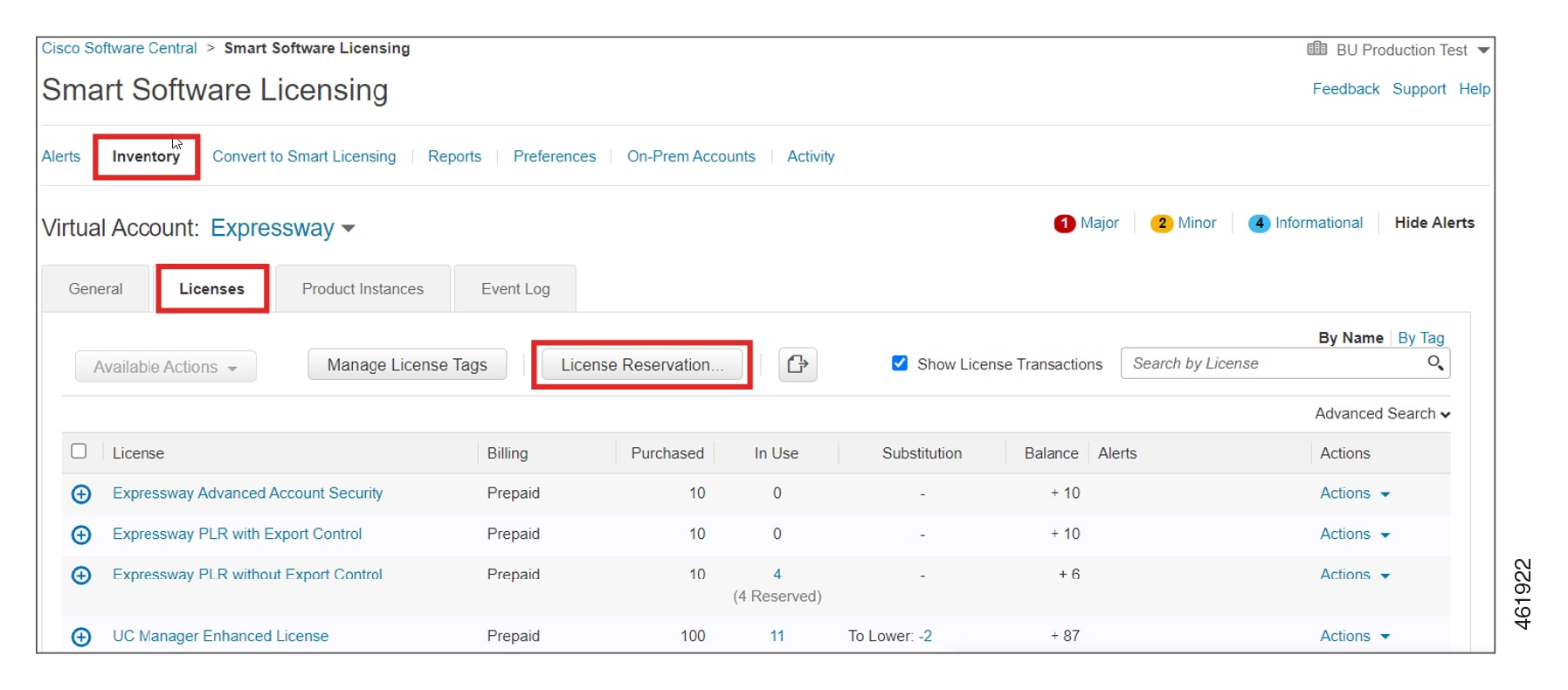The image size is (1568, 690).
Task: Click the blue Informational alerts badge
Action: (x=1259, y=224)
